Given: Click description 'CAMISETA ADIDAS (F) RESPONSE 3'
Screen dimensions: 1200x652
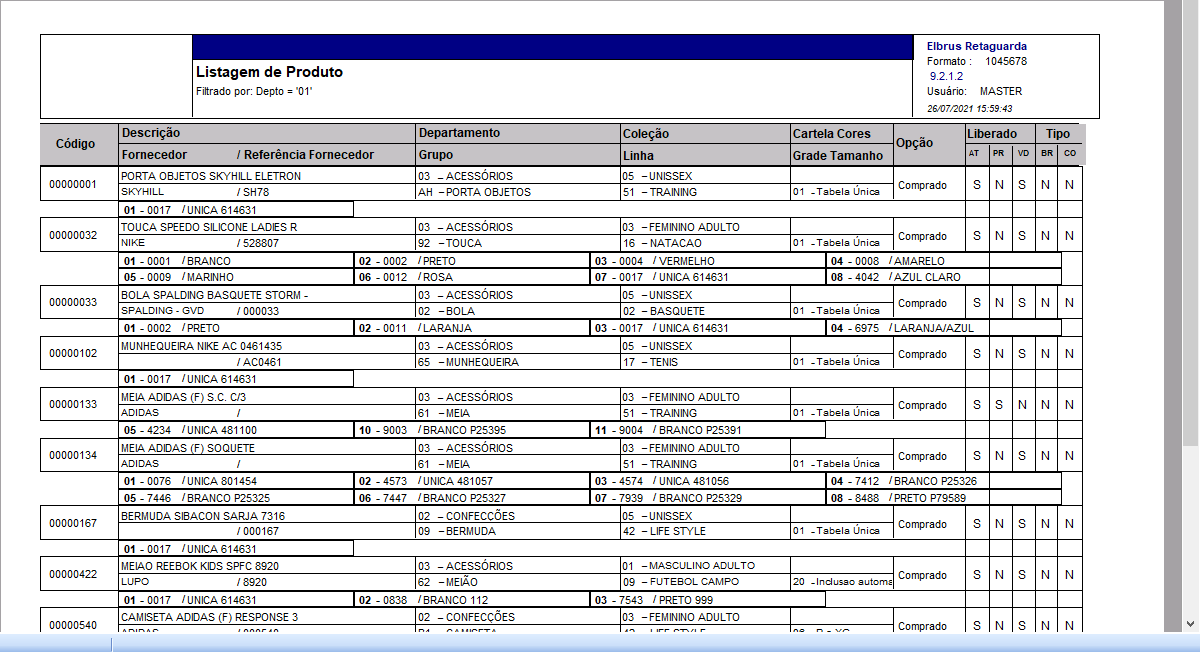Looking at the screenshot, I should (209, 617).
